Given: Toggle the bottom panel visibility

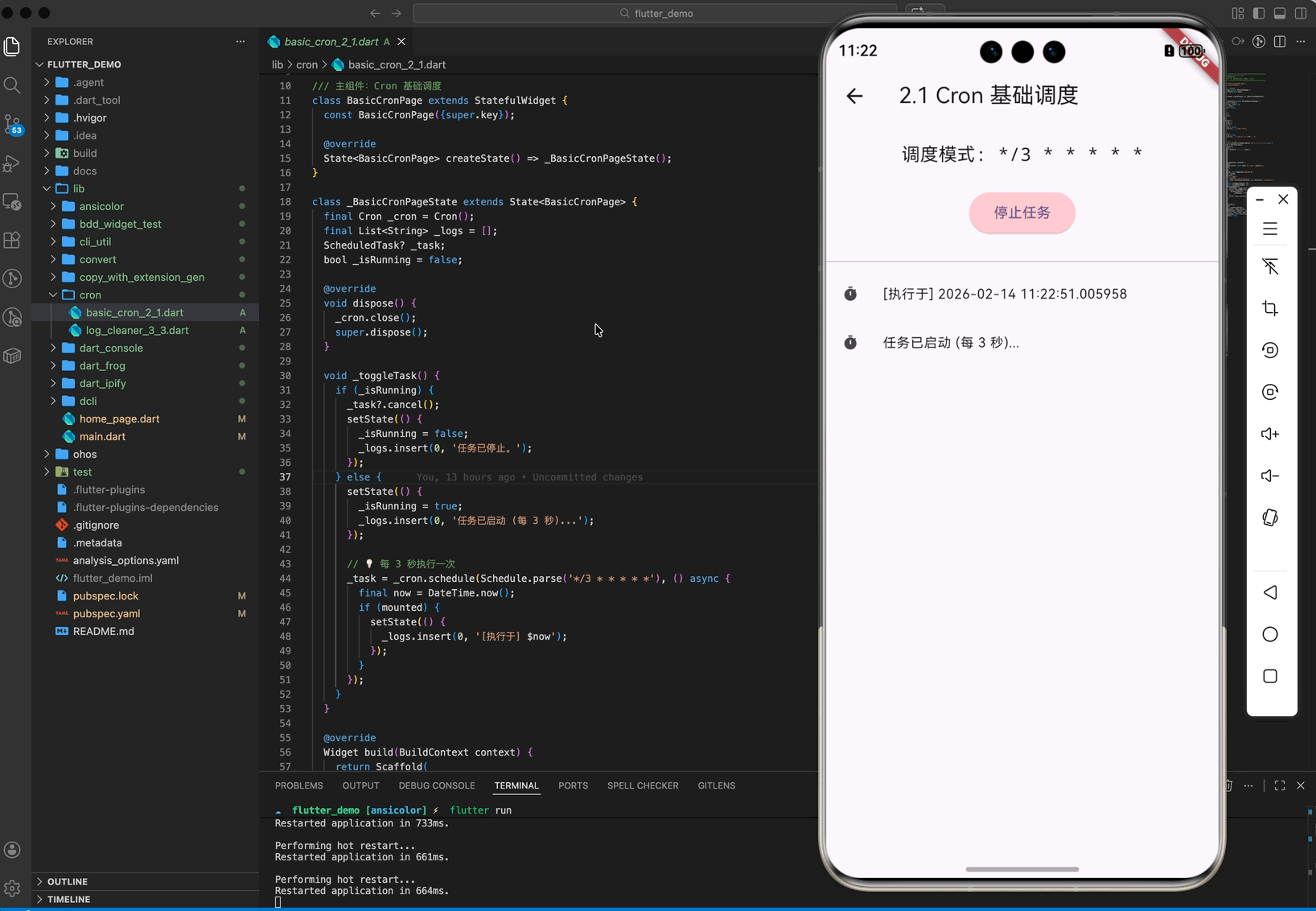Looking at the screenshot, I should (x=1280, y=13).
